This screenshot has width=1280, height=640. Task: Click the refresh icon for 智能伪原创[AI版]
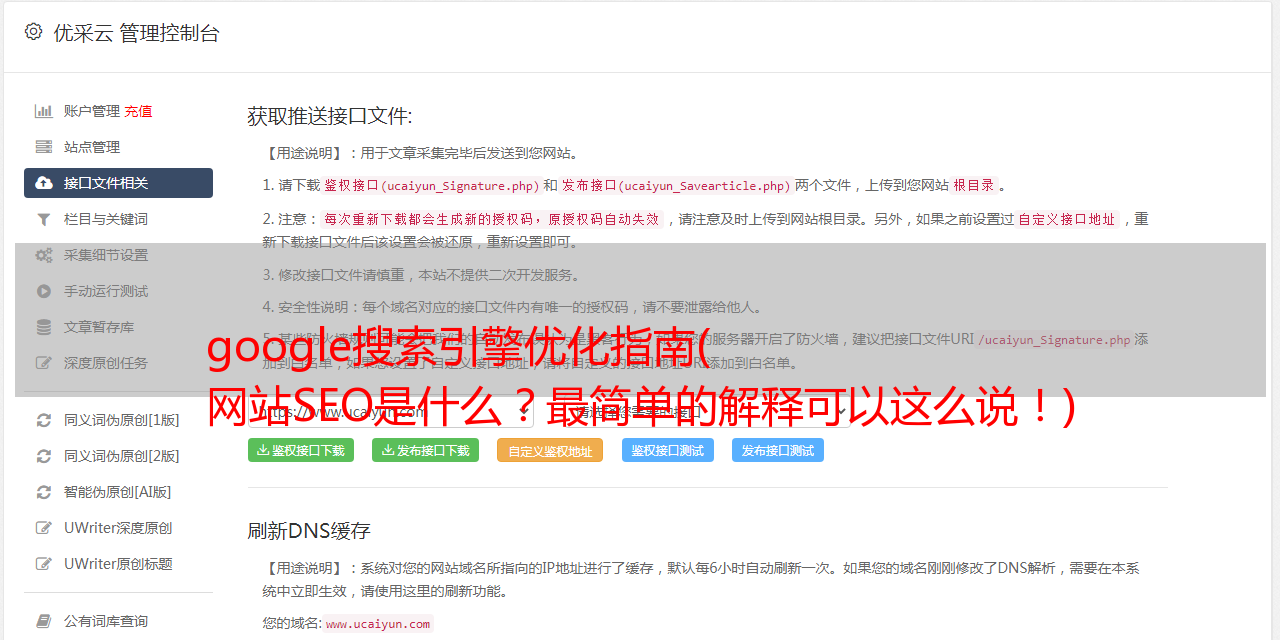pos(44,492)
